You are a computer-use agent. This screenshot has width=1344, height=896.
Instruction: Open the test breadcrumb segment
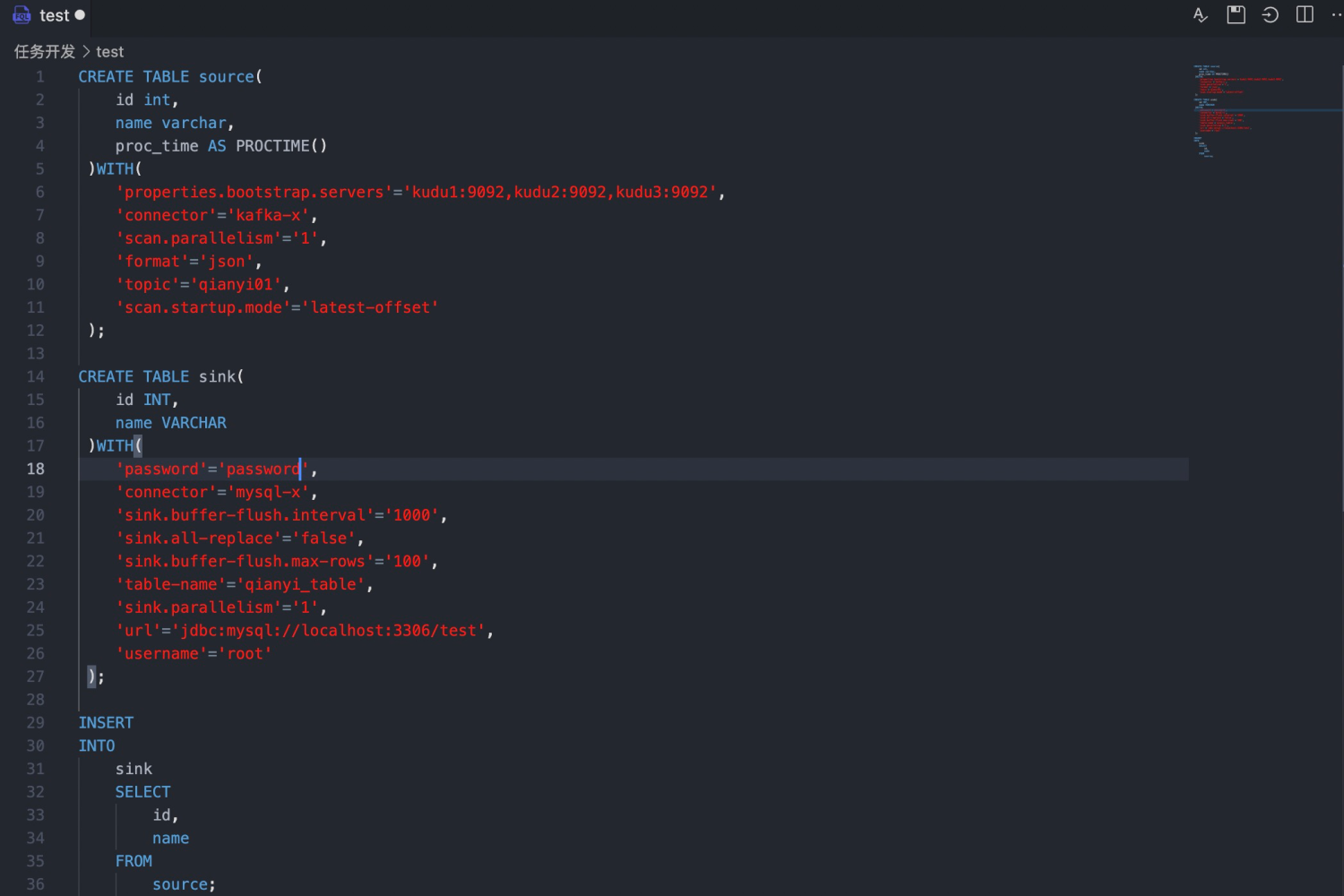click(x=110, y=52)
